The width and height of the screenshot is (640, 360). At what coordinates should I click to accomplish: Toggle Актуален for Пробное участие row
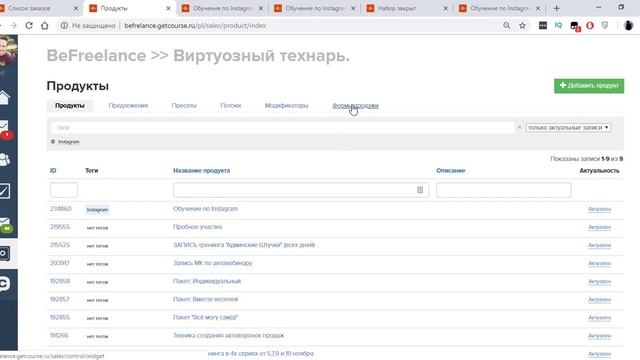point(600,227)
